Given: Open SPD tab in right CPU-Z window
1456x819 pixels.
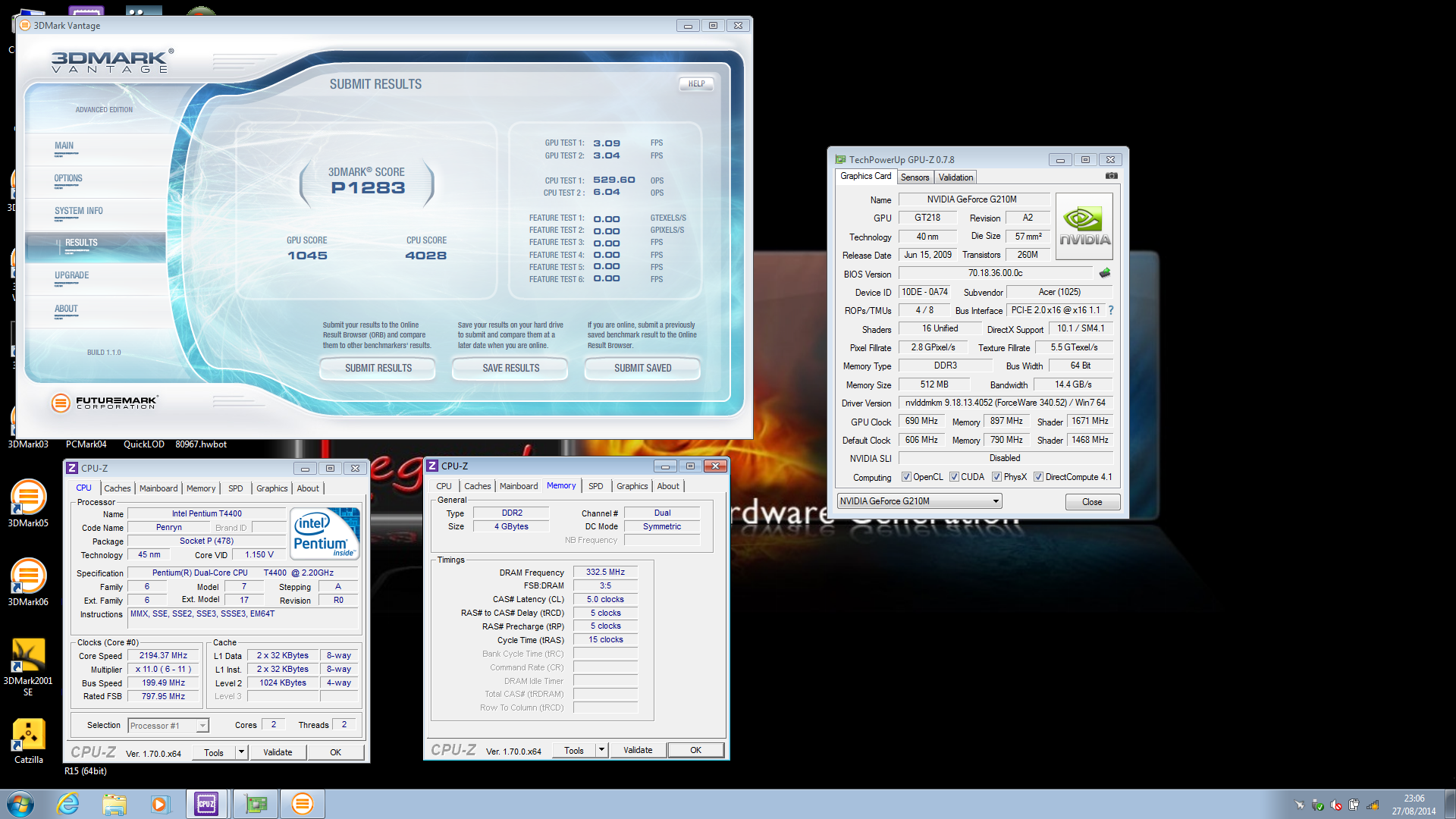Looking at the screenshot, I should [x=596, y=486].
